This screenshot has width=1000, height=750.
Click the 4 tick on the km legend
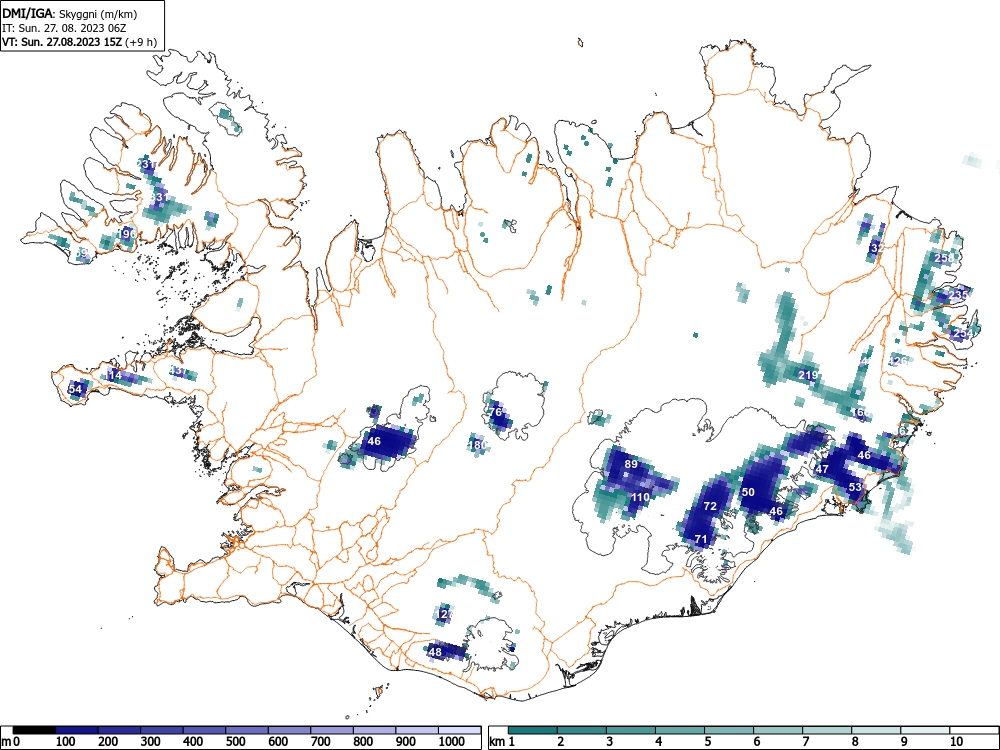click(659, 742)
